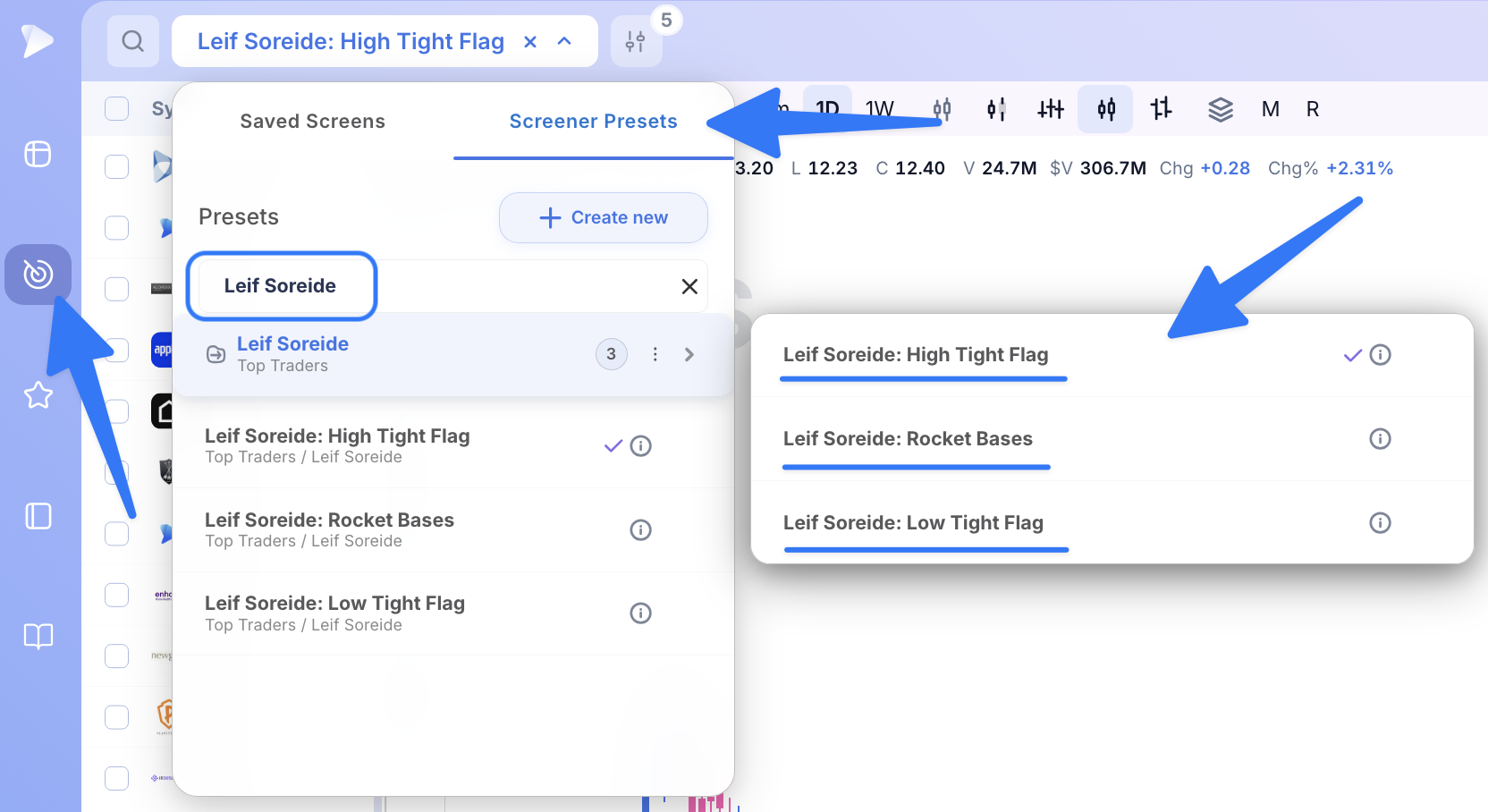Image resolution: width=1488 pixels, height=812 pixels.
Task: Choose the selected candlestick chart type icon
Action: (1106, 109)
